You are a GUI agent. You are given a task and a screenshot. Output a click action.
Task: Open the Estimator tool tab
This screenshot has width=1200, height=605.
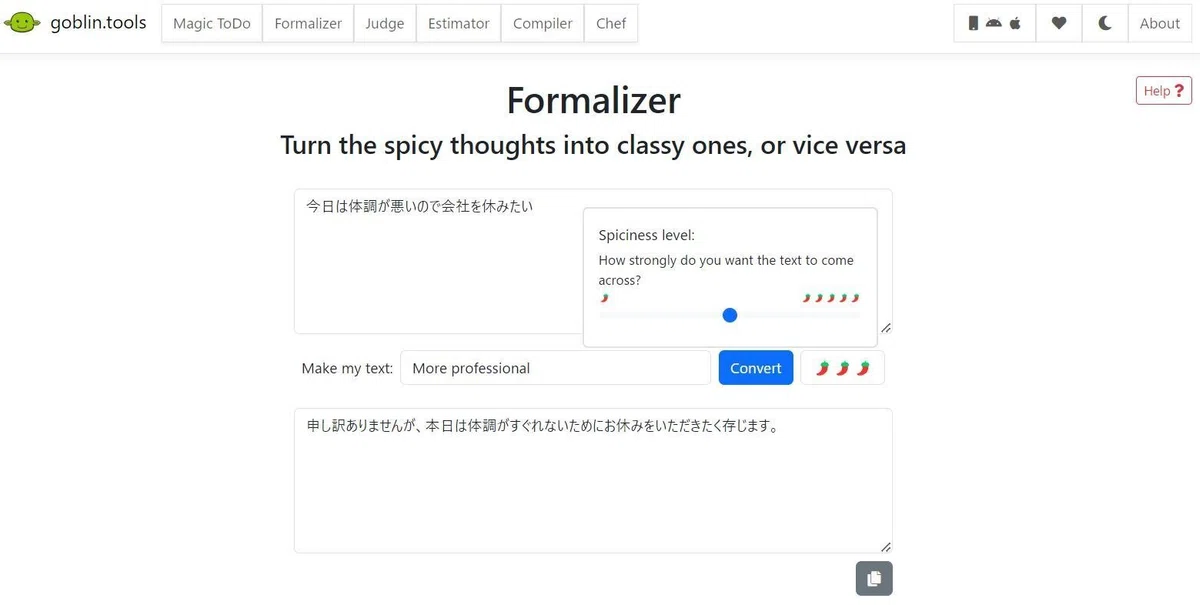click(459, 24)
